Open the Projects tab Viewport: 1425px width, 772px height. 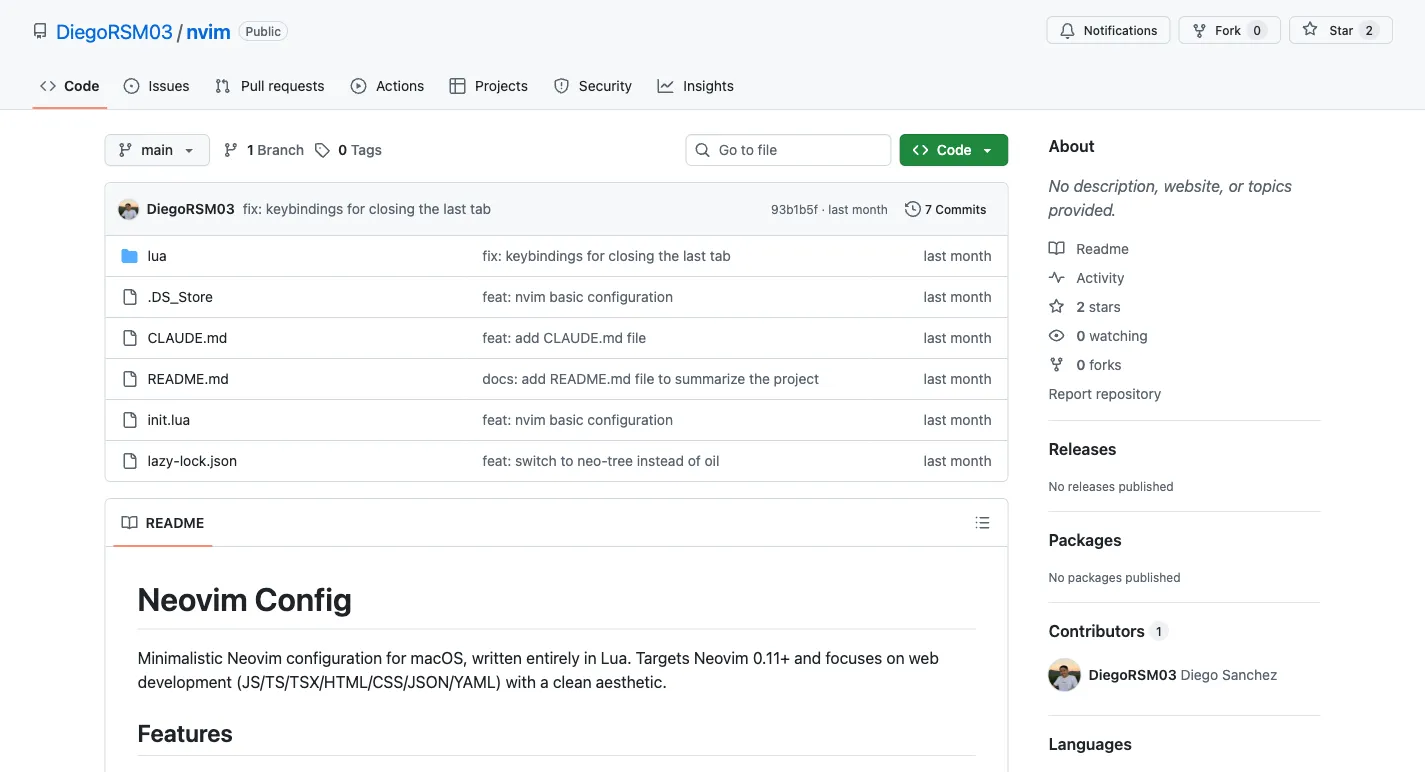pyautogui.click(x=489, y=86)
